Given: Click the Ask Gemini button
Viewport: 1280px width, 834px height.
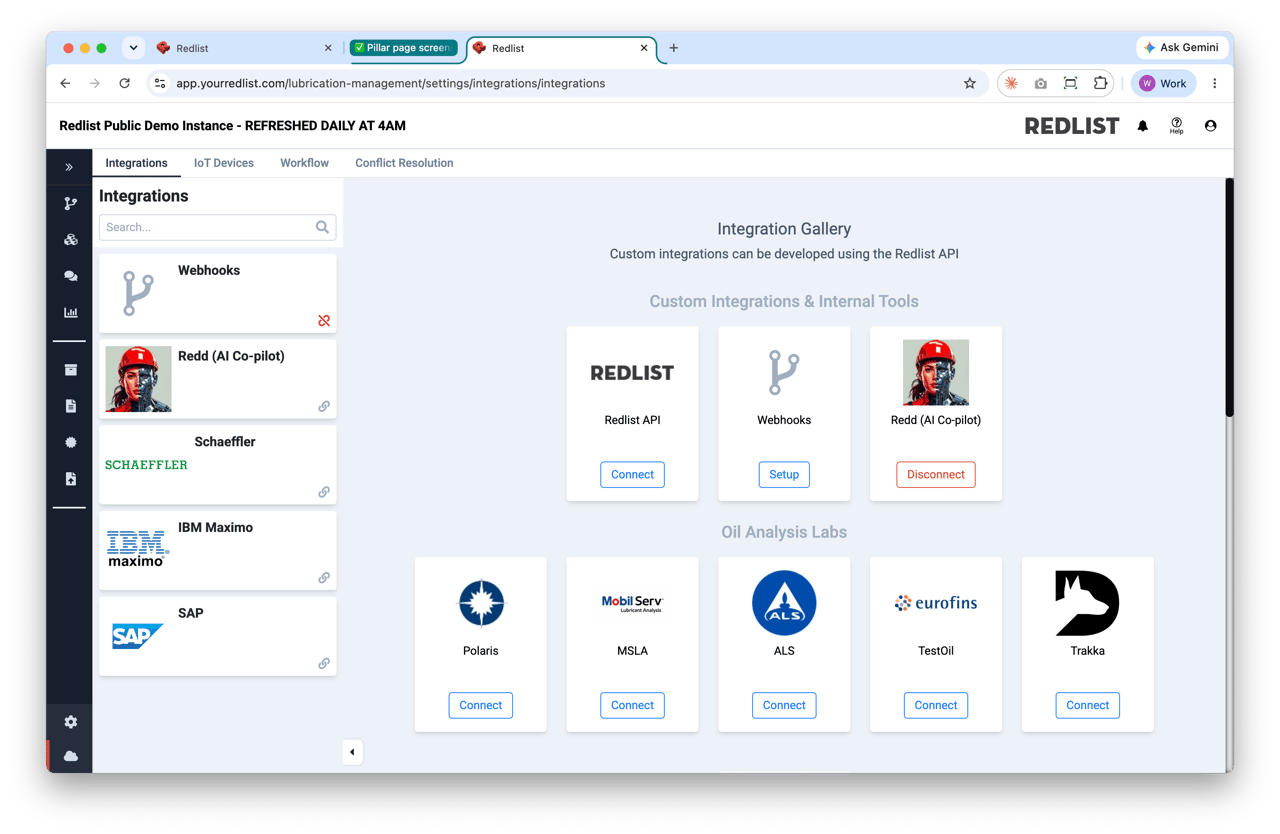Looking at the screenshot, I should tap(1182, 48).
